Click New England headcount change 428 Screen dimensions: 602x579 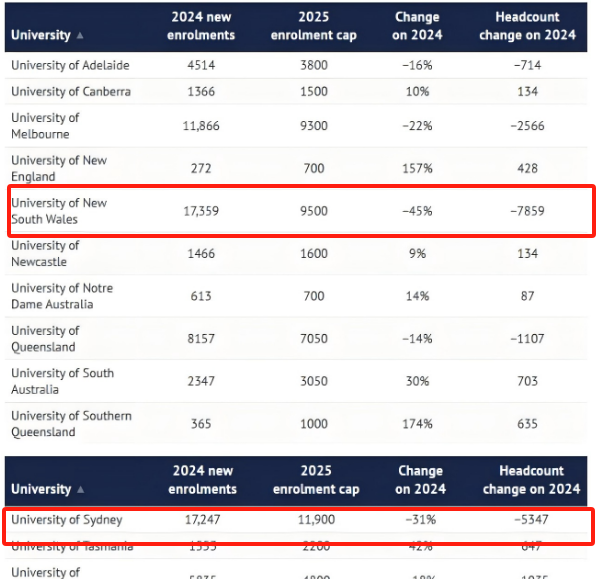point(528,169)
